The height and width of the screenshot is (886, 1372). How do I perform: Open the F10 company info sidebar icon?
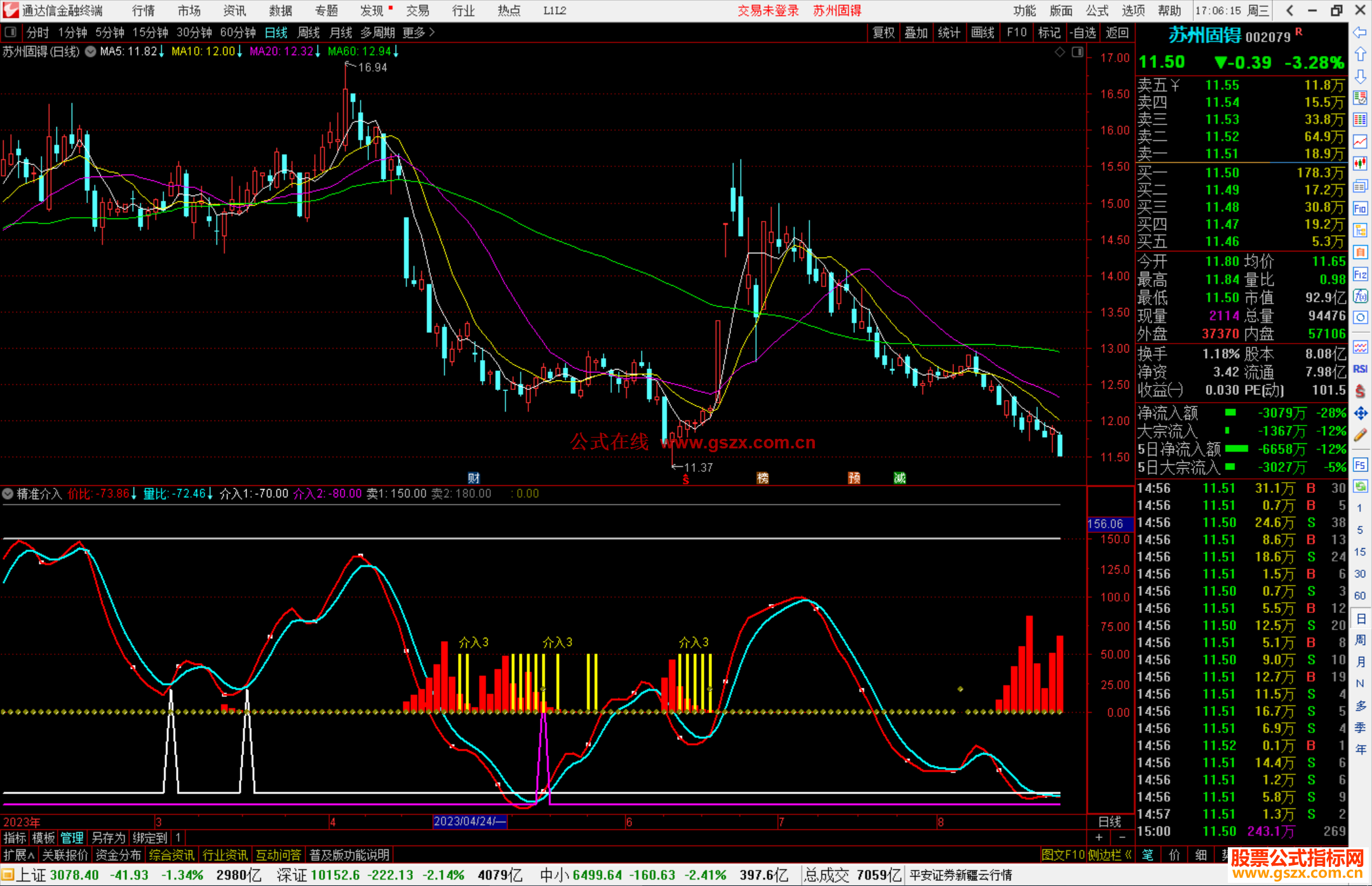point(1360,208)
